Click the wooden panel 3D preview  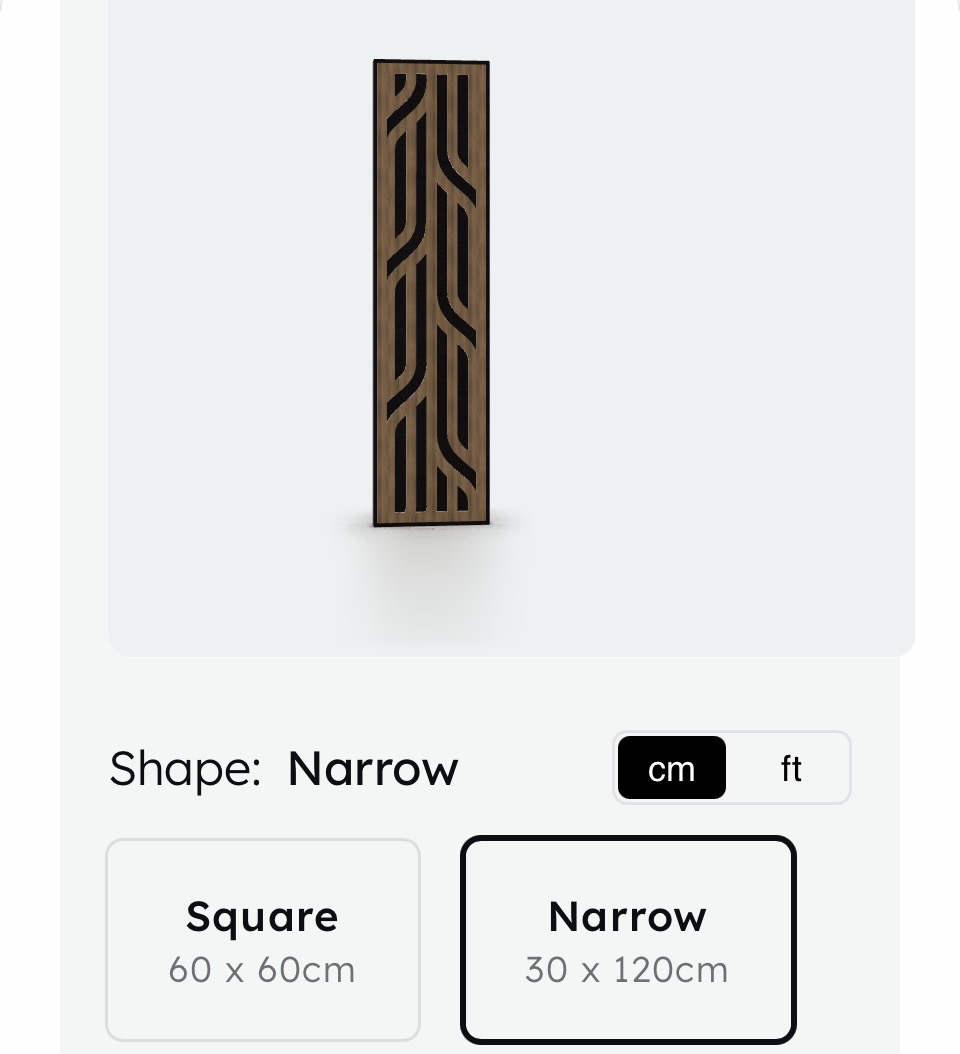pos(431,293)
